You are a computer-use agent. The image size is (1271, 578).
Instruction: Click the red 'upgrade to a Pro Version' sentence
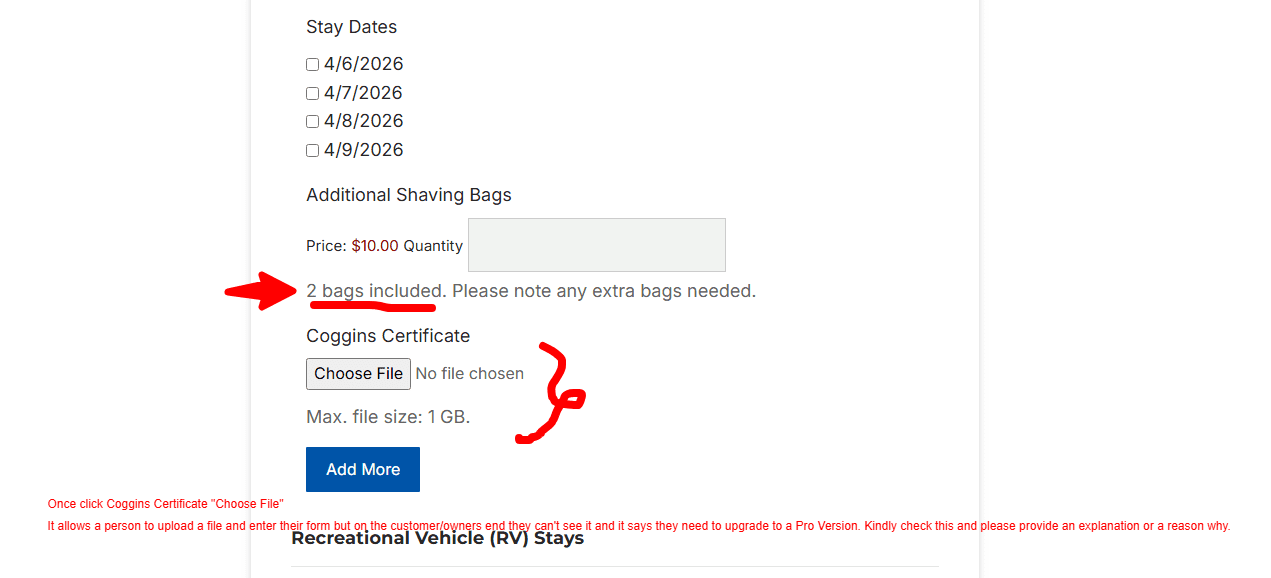639,526
